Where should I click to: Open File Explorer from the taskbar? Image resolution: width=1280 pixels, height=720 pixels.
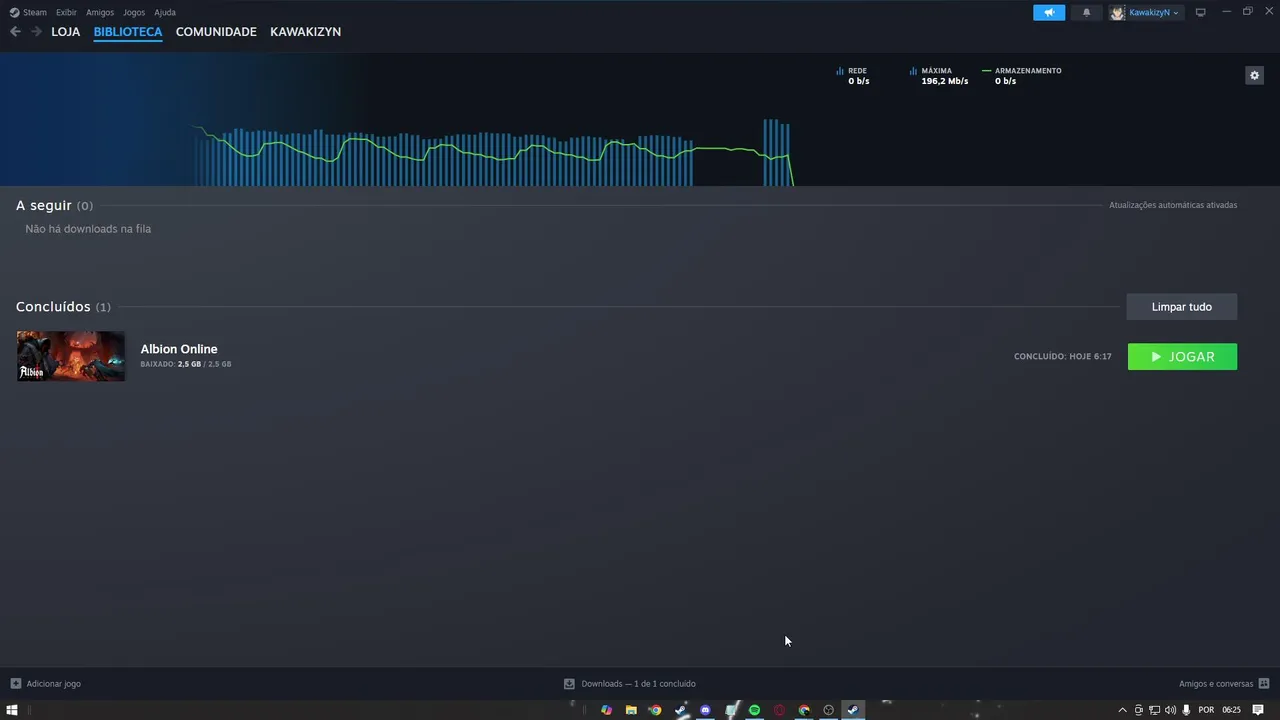[631, 710]
